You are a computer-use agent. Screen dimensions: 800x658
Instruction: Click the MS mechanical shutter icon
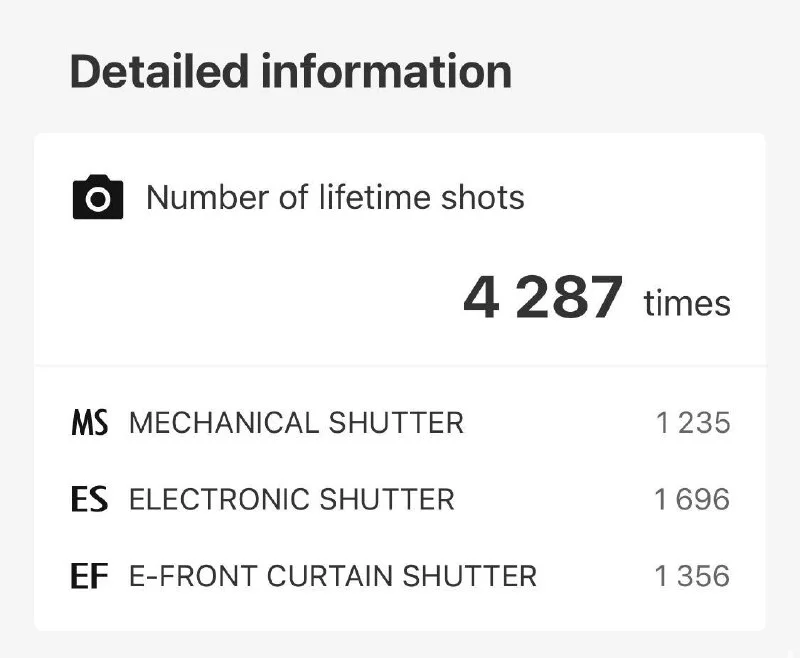pyautogui.click(x=89, y=423)
